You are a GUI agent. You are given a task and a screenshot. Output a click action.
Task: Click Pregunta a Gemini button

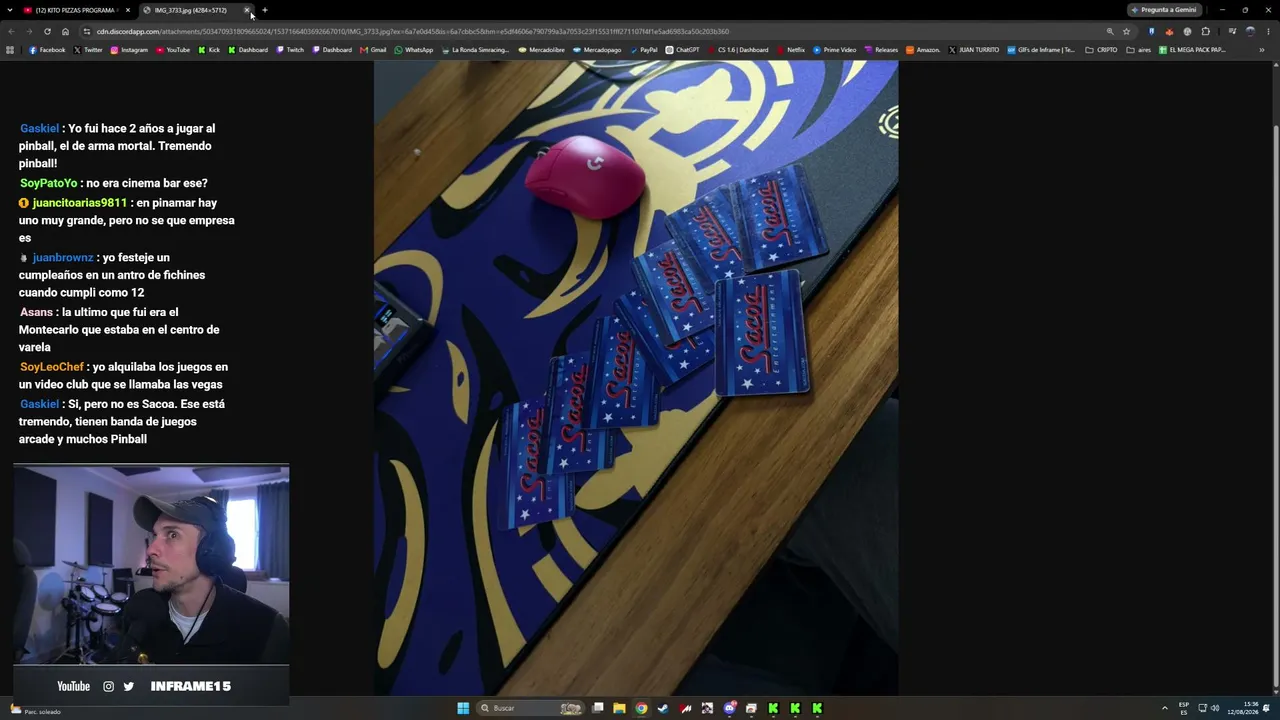click(1164, 10)
